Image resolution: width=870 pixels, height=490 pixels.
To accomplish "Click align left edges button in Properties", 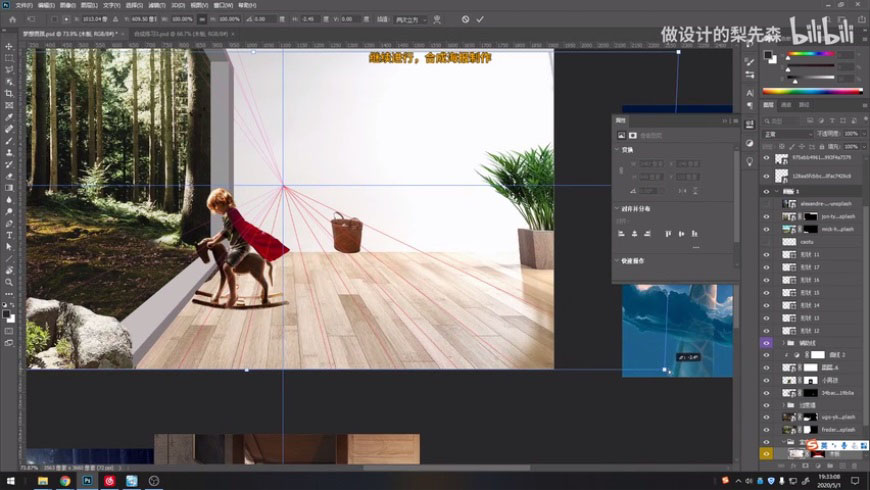I will (621, 234).
